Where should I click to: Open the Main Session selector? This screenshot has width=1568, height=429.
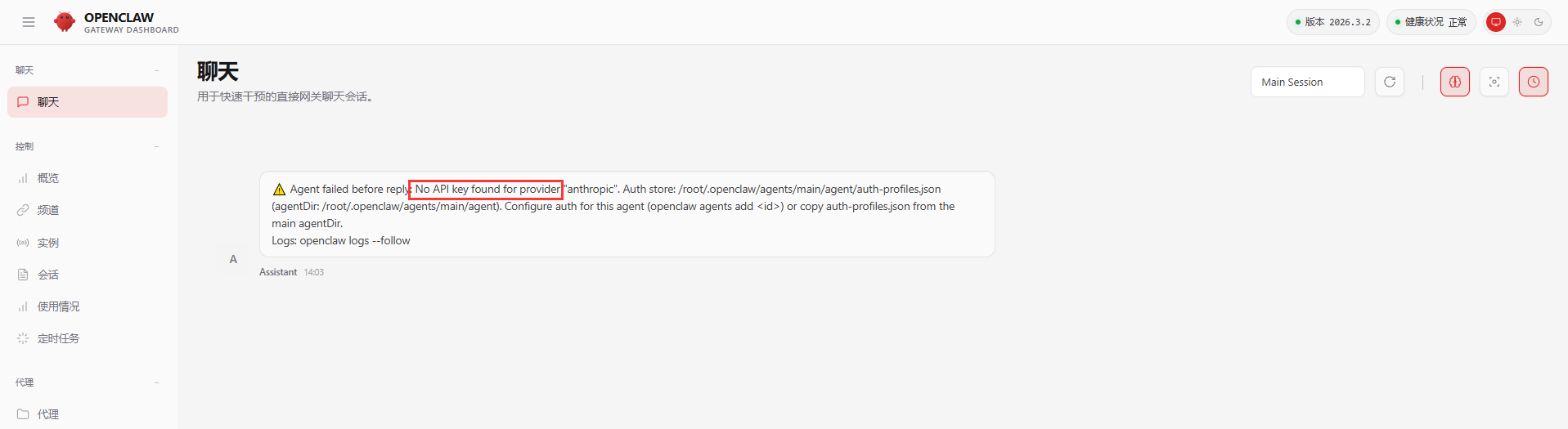pyautogui.click(x=1307, y=82)
